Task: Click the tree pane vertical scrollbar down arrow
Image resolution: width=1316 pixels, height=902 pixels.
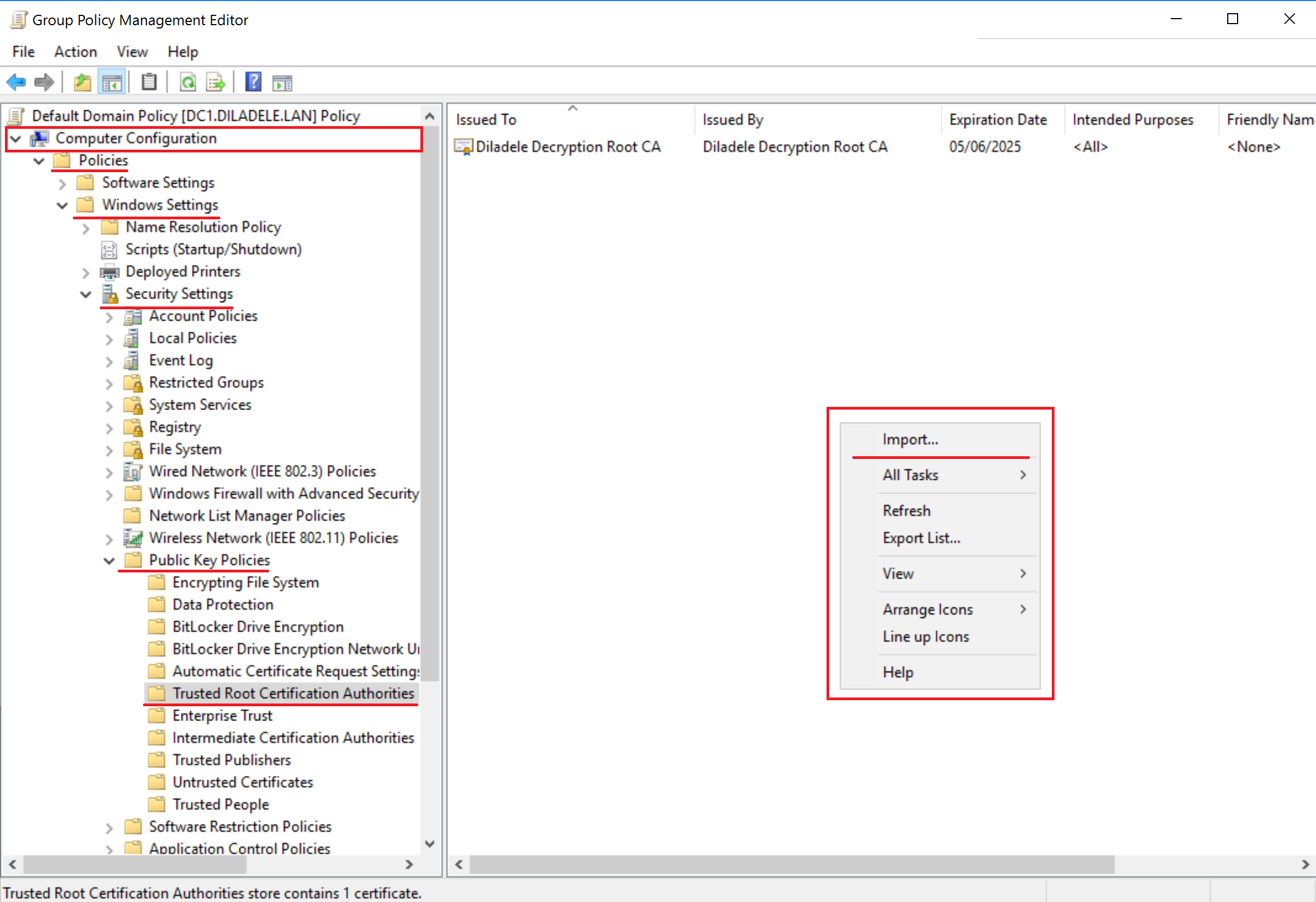Action: pyautogui.click(x=430, y=844)
